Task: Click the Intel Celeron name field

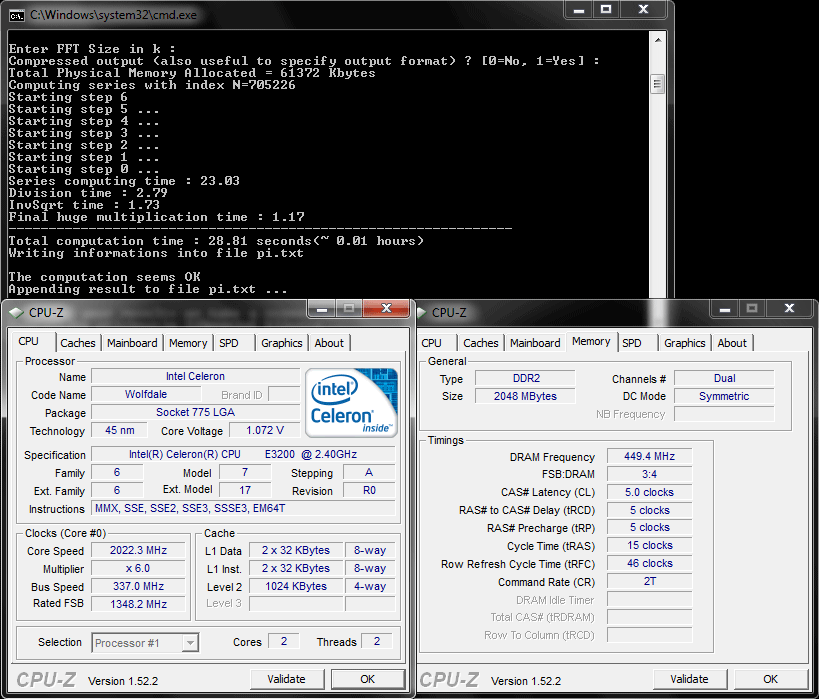Action: click(195, 376)
